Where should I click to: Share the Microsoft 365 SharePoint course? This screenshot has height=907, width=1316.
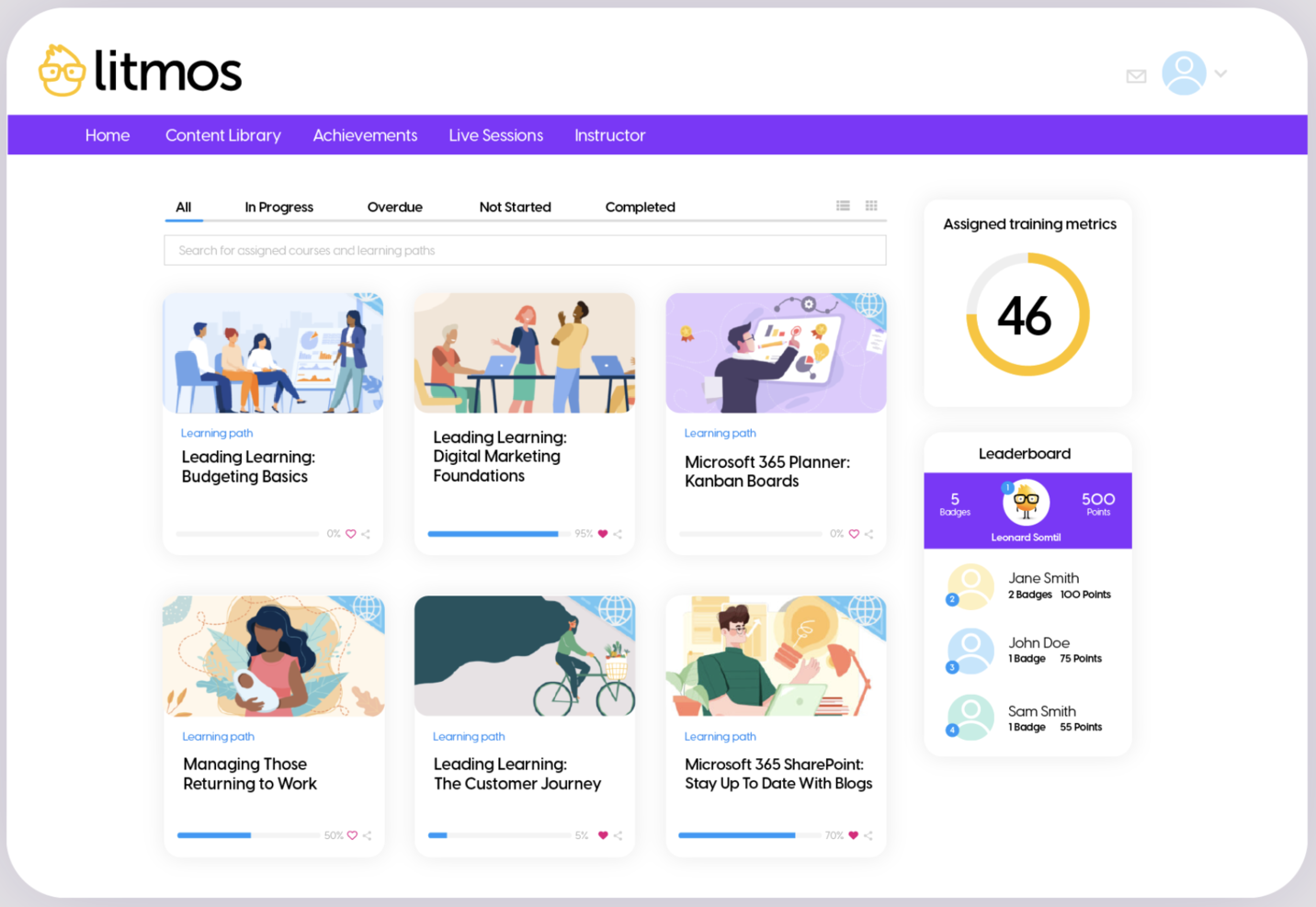coord(868,835)
